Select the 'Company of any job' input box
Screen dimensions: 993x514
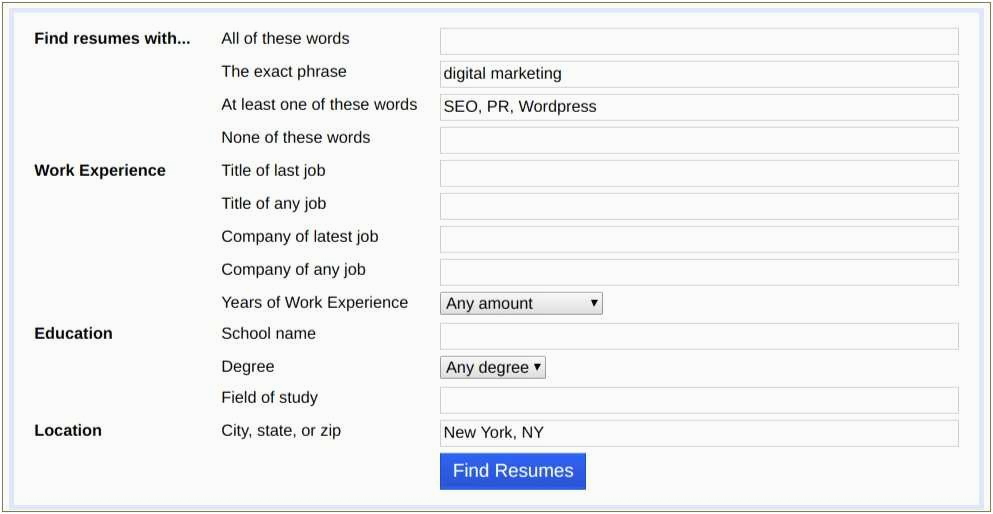tap(699, 272)
